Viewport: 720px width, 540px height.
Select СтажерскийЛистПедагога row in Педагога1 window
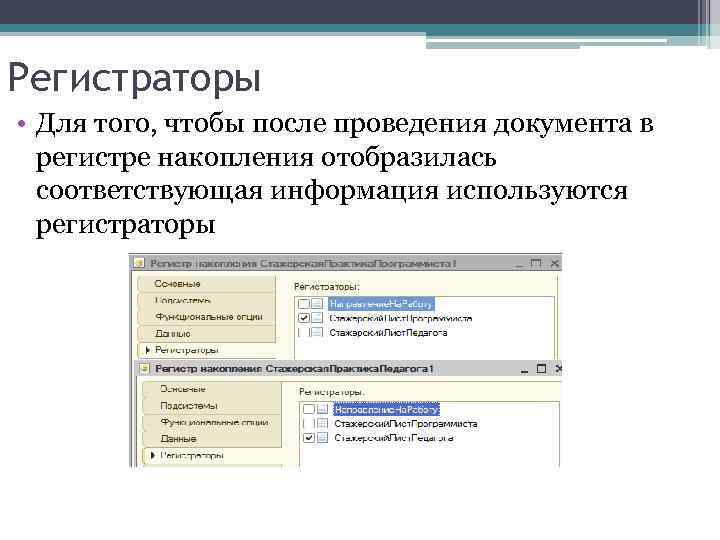tap(394, 438)
